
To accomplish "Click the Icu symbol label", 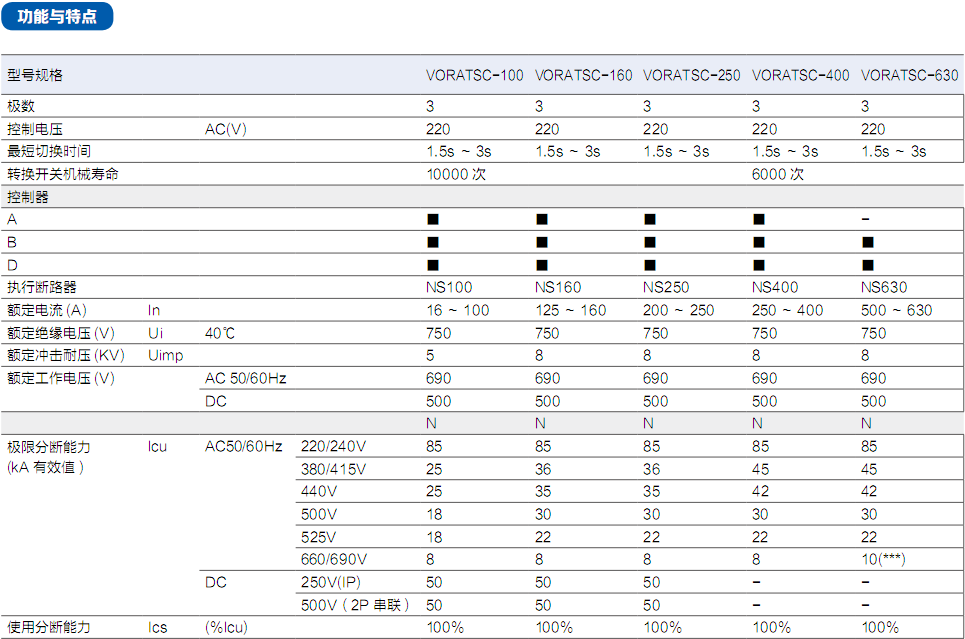I will tap(158, 446).
